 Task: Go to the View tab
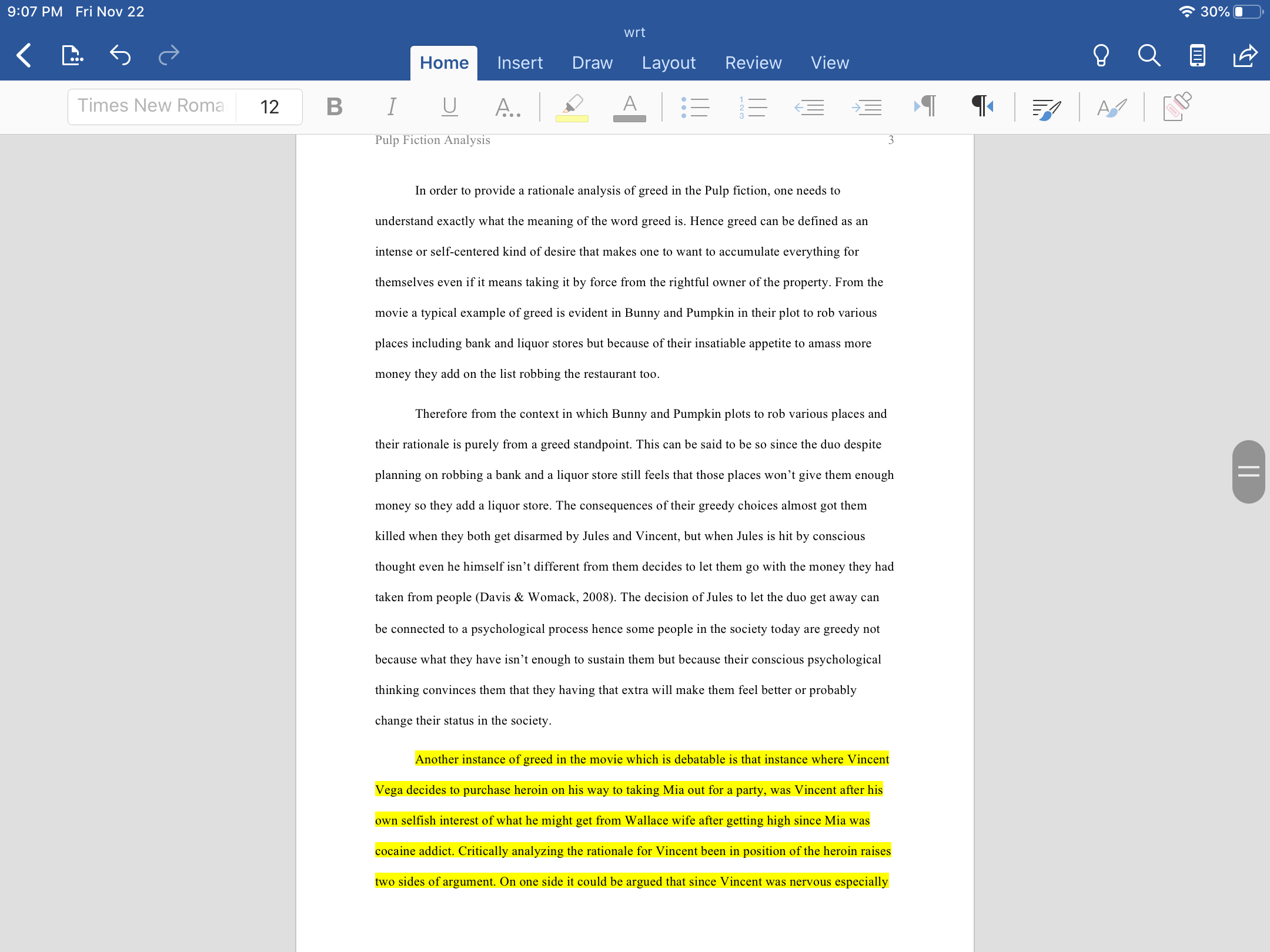coord(830,63)
